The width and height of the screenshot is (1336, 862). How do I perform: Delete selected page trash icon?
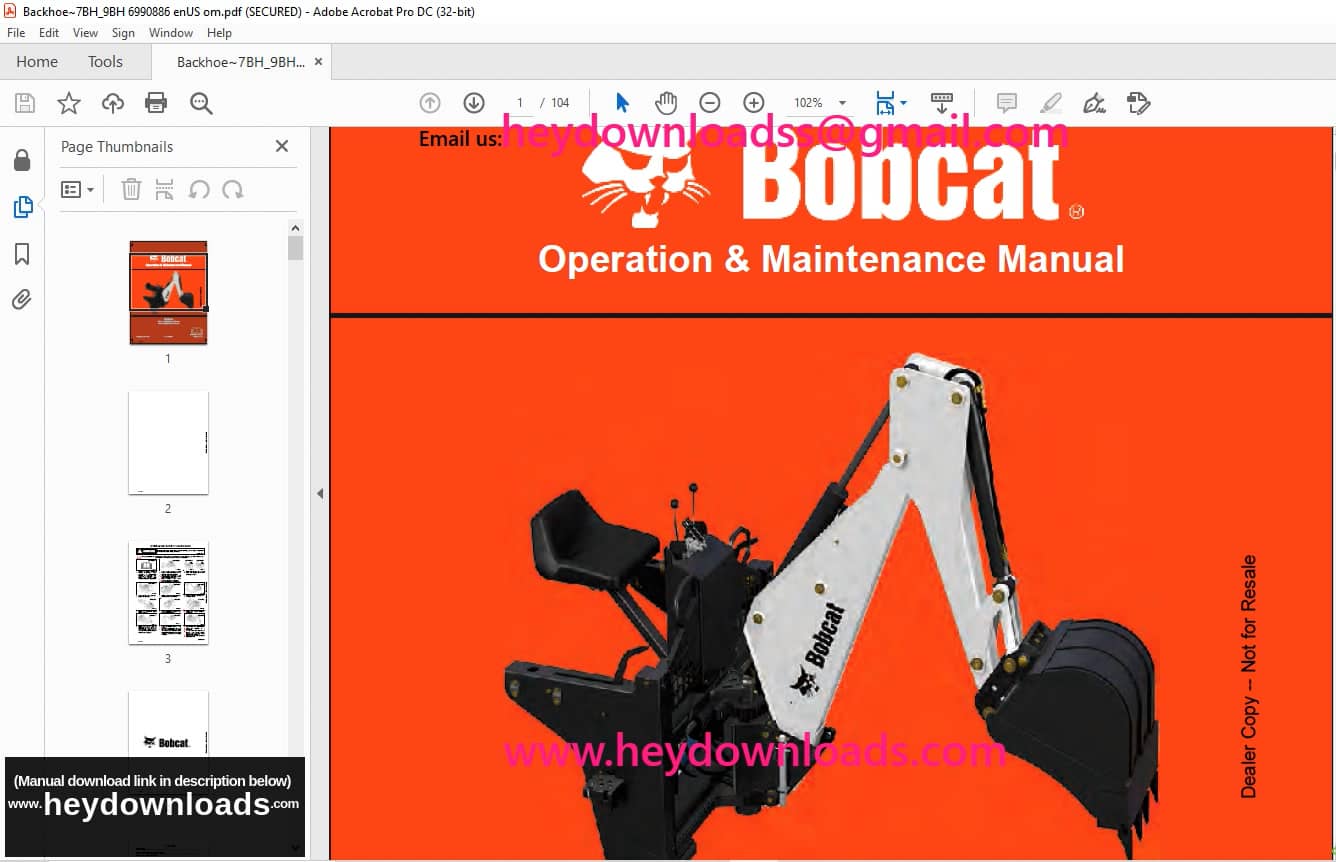click(x=131, y=189)
